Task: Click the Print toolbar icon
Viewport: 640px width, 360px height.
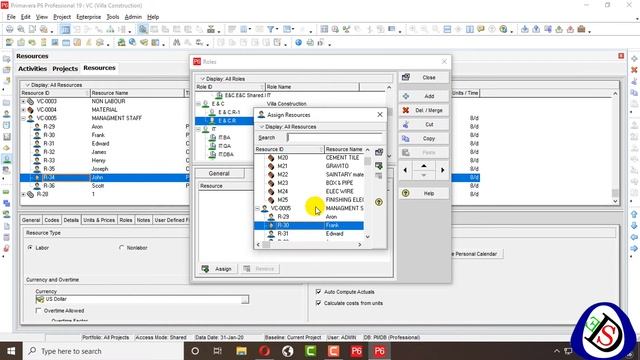Action: pyautogui.click(x=9, y=29)
